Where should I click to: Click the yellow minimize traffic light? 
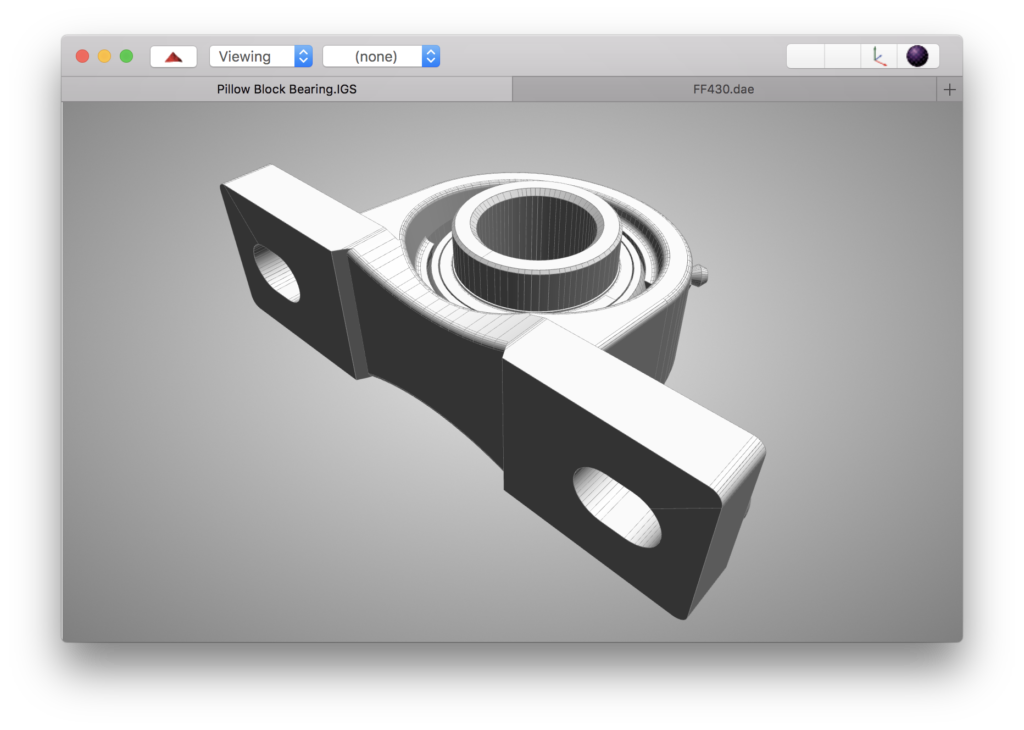102,56
